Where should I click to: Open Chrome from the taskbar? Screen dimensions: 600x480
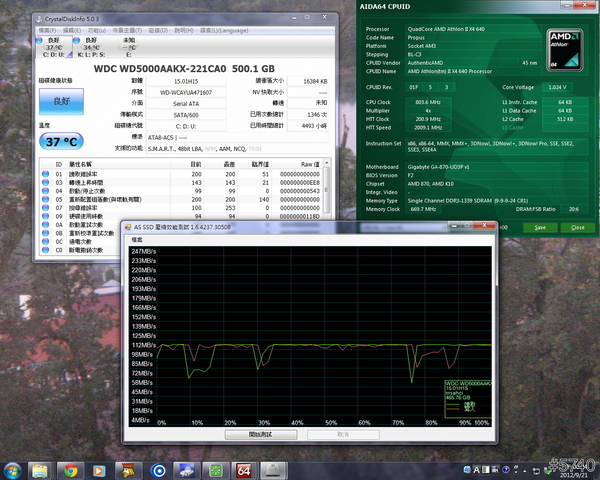tap(72, 469)
